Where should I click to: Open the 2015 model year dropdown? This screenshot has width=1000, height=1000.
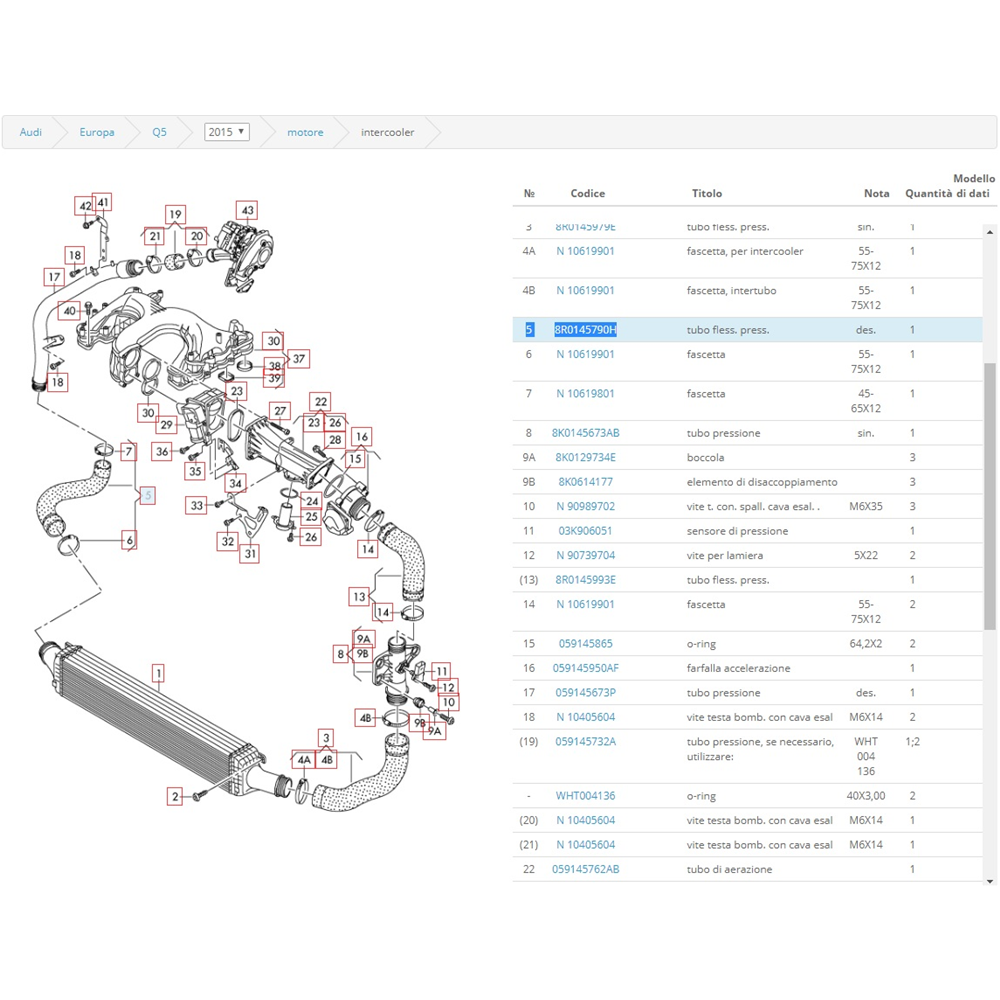click(x=226, y=132)
